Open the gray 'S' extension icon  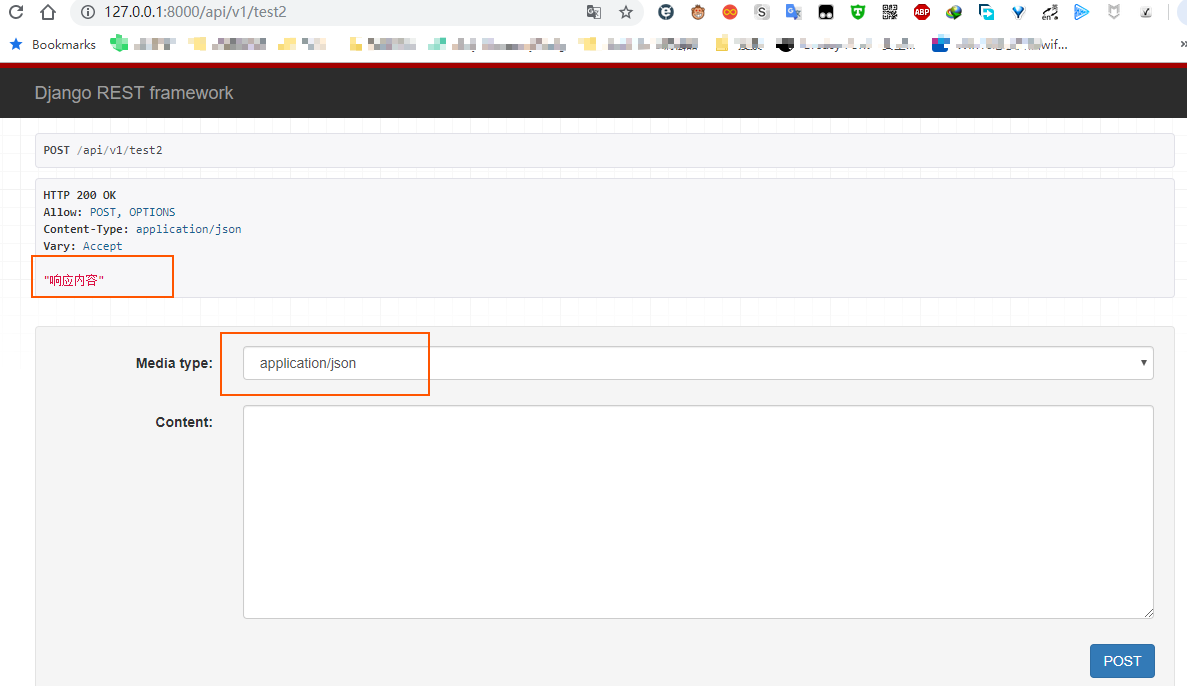coord(762,12)
